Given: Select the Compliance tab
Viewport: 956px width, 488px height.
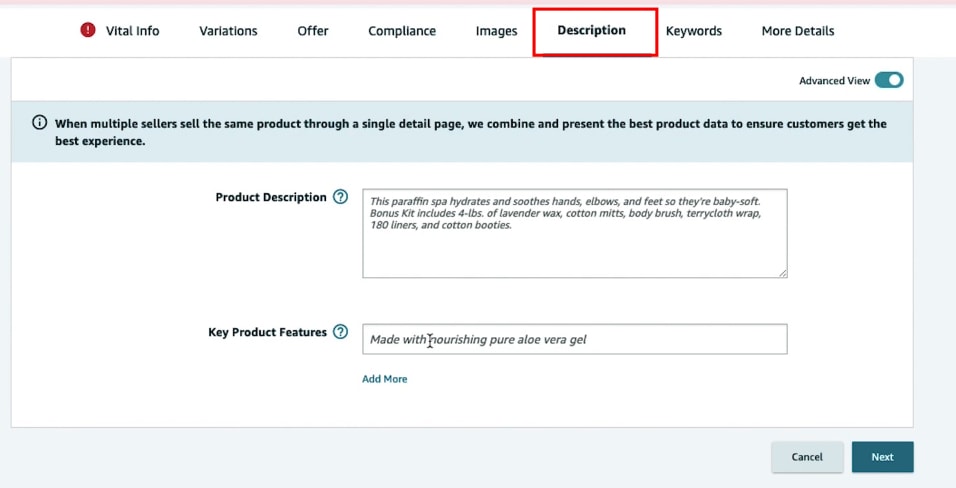Looking at the screenshot, I should click(x=402, y=31).
